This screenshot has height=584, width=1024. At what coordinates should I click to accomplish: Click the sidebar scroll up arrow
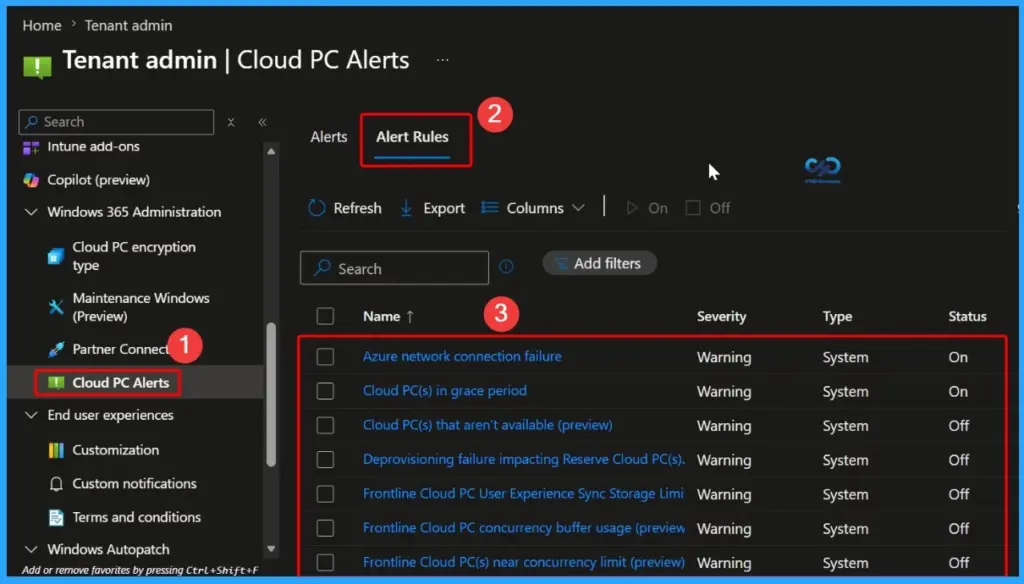[271, 152]
